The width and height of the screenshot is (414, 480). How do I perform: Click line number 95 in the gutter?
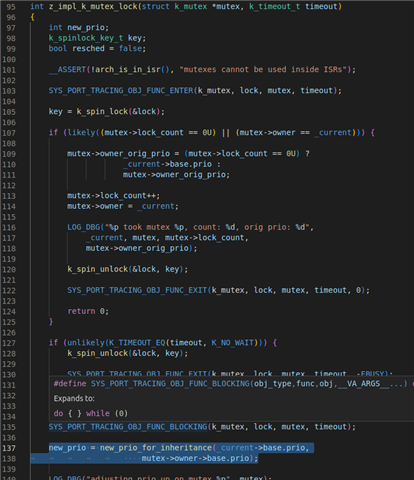tap(11, 7)
